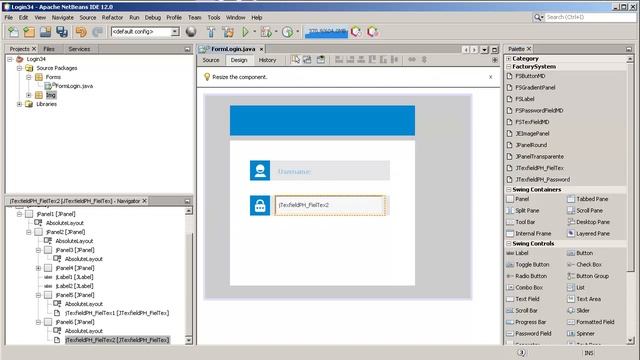Pick the Check Box palette item
The image size is (640, 360).
[584, 264]
